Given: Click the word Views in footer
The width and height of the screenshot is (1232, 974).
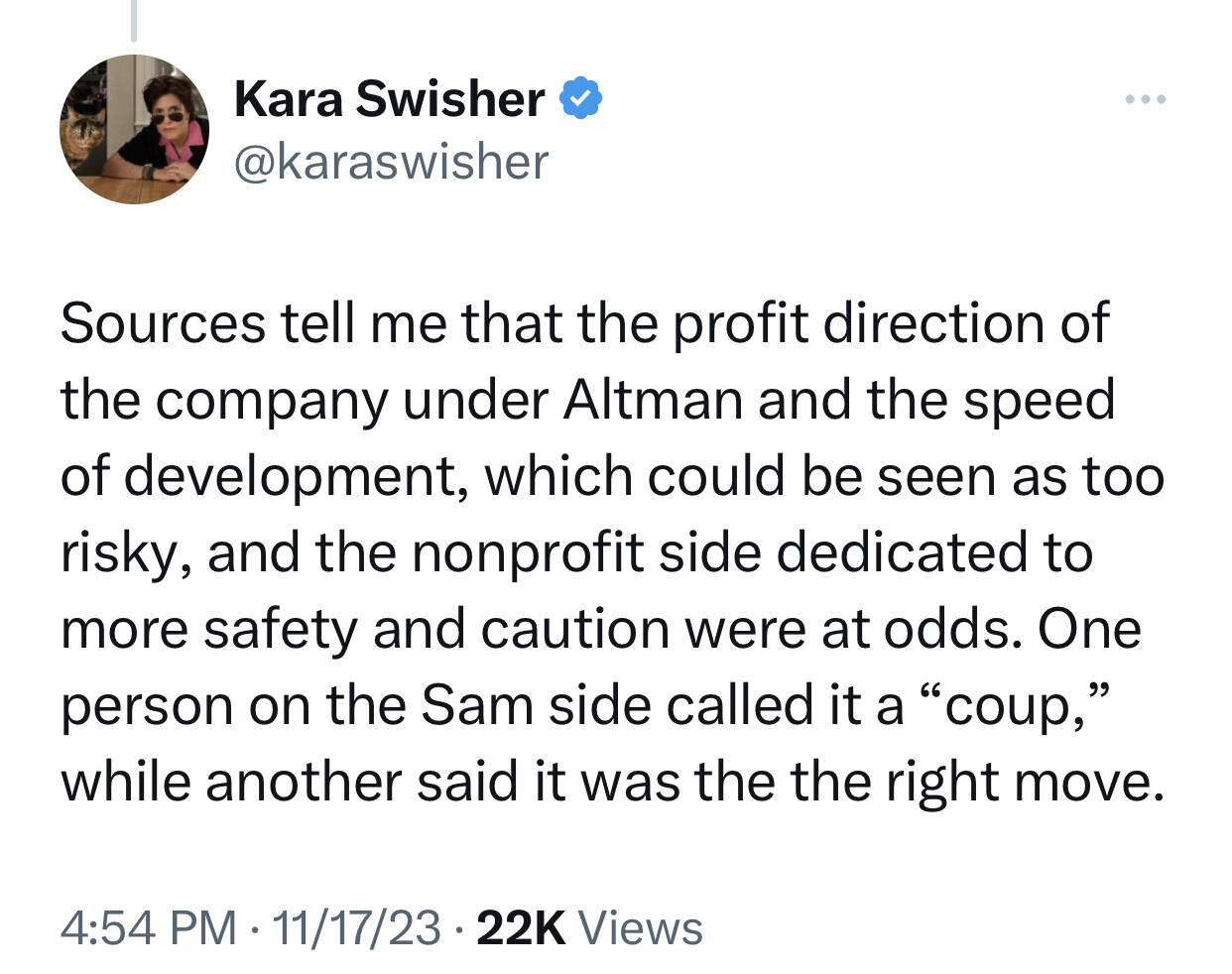Looking at the screenshot, I should pyautogui.click(x=641, y=928).
